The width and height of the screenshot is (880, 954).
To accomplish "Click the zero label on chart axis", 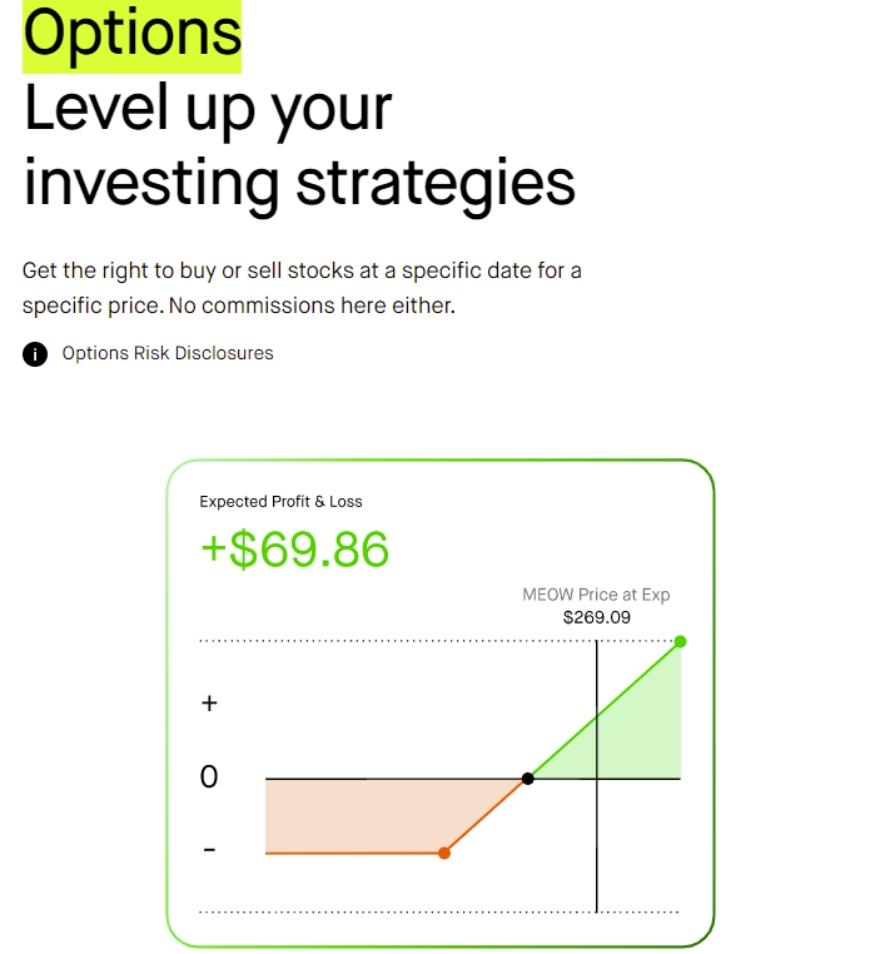I will (209, 777).
